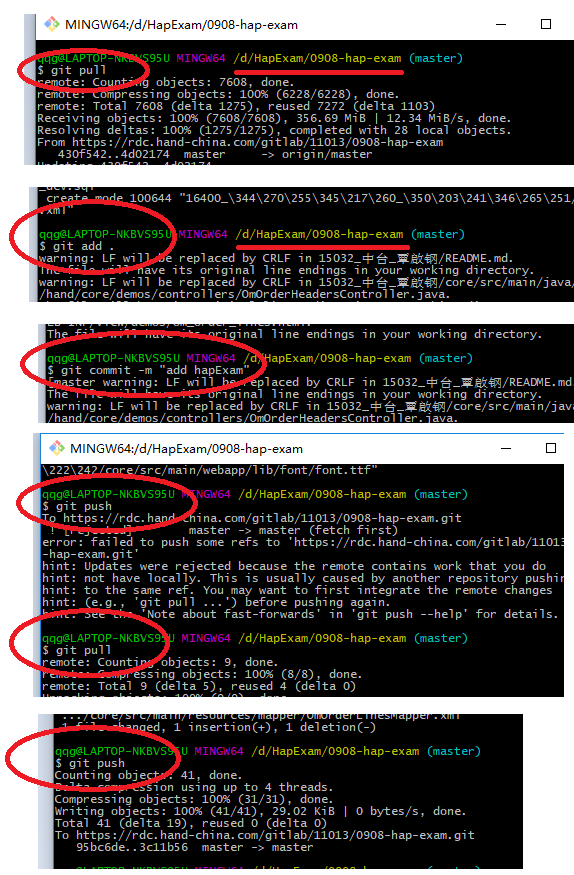Click the 'origin/master' ref text
The width and height of the screenshot is (574, 875).
click(x=326, y=155)
